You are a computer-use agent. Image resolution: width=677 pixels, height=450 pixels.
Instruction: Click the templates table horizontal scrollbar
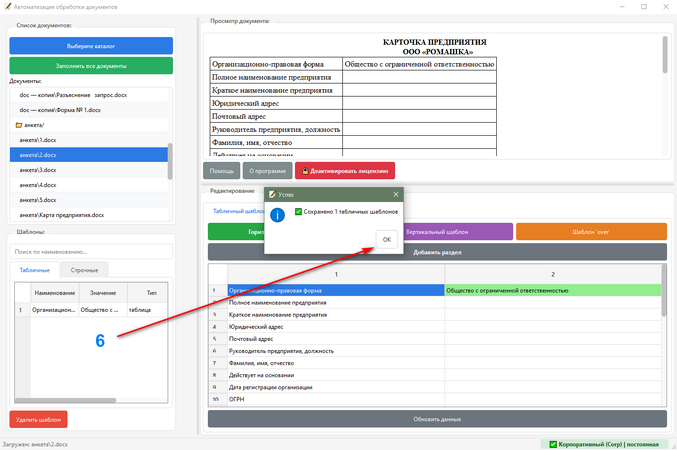pyautogui.click(x=65, y=400)
